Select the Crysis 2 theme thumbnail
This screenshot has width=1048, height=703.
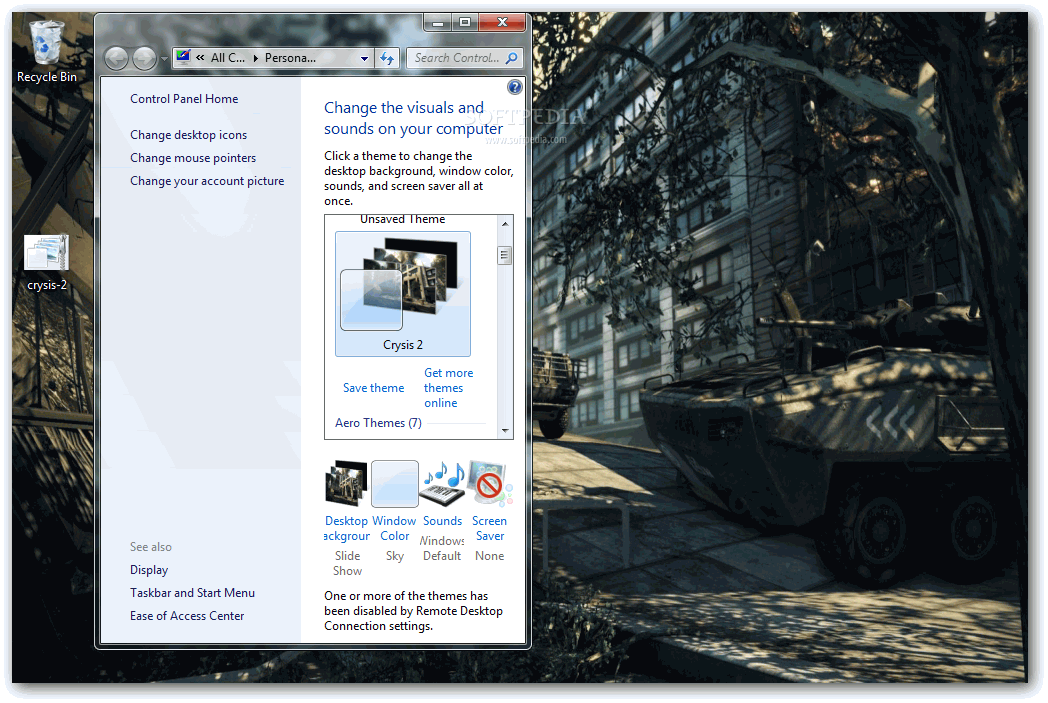click(x=402, y=293)
